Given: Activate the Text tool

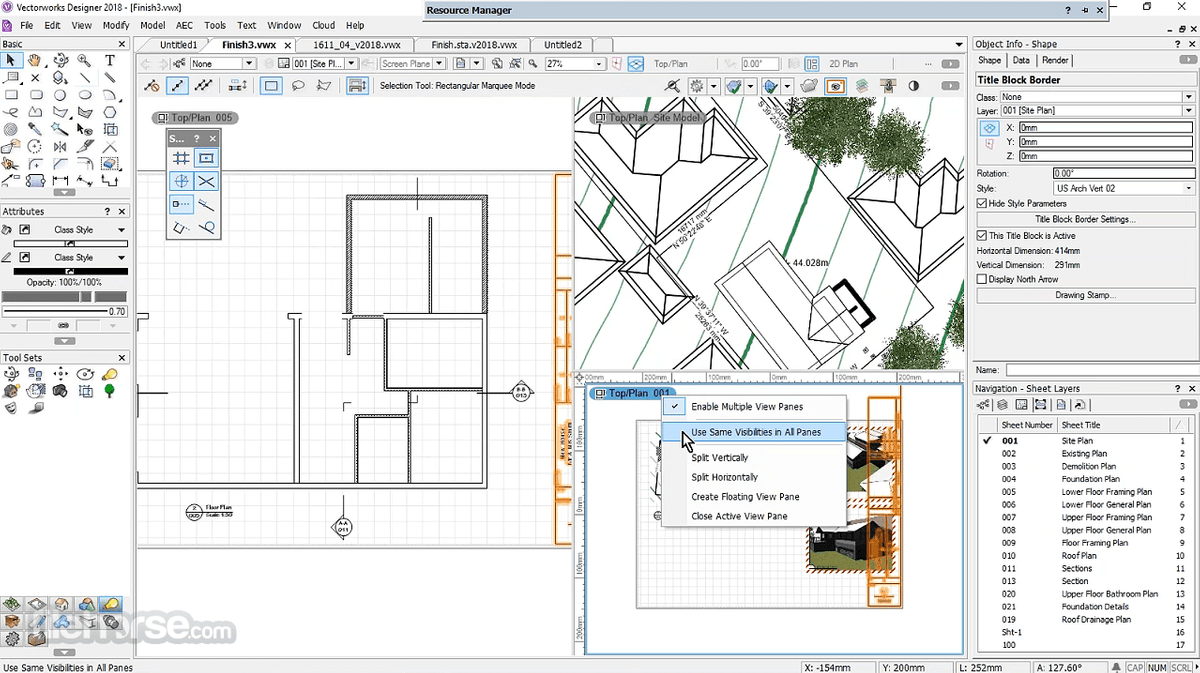Looking at the screenshot, I should [x=110, y=60].
